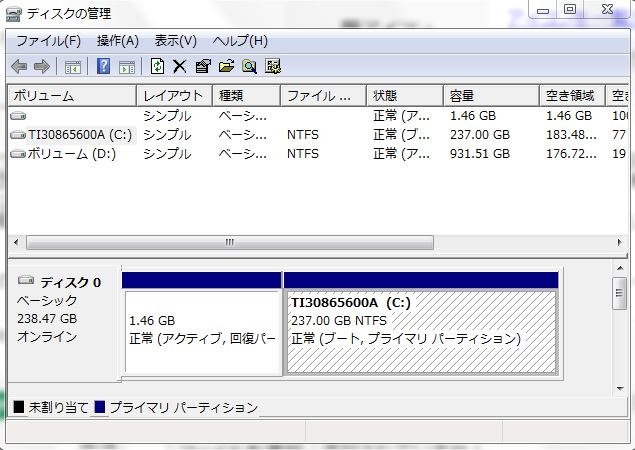Sort by the ボリューム column header
635x450 pixels.
[x=72, y=96]
